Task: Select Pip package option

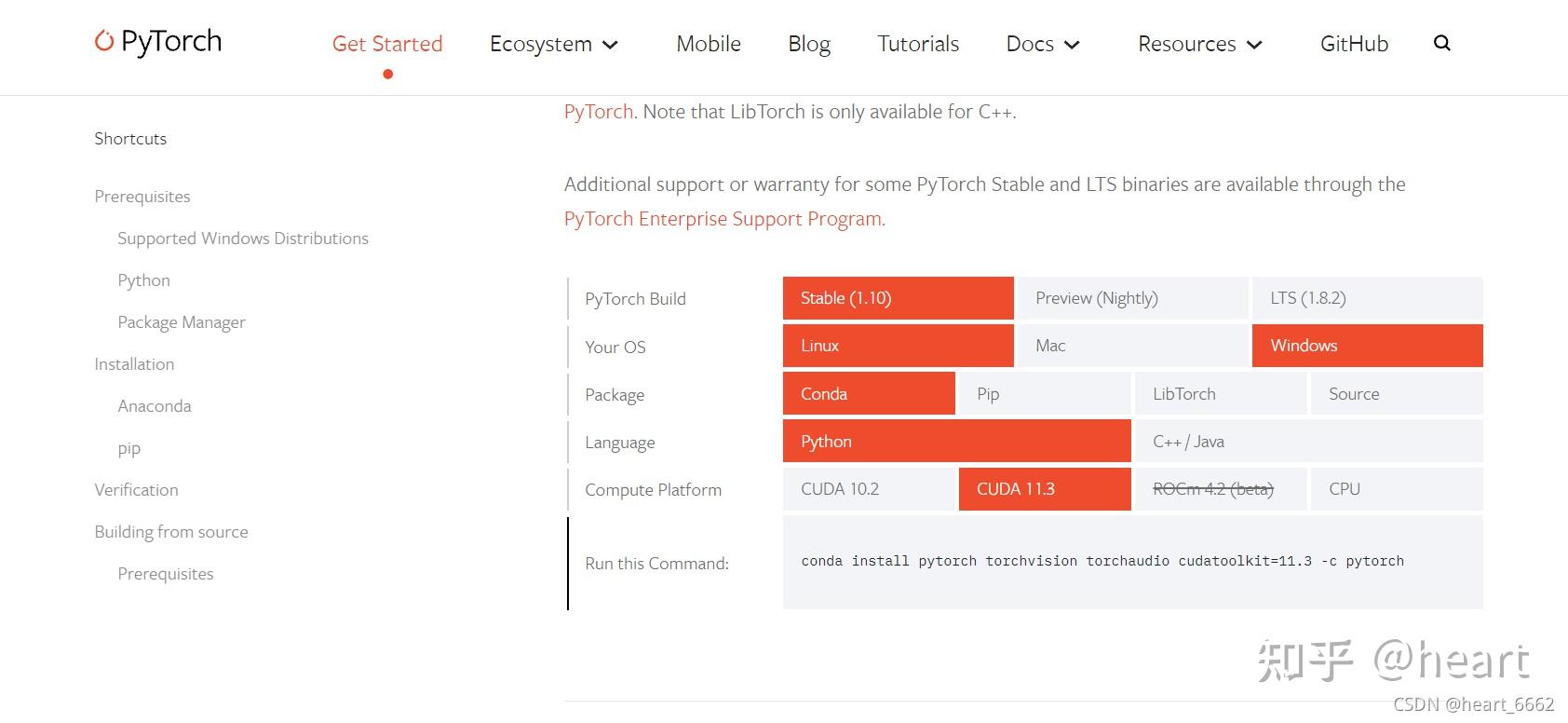Action: 1045,393
